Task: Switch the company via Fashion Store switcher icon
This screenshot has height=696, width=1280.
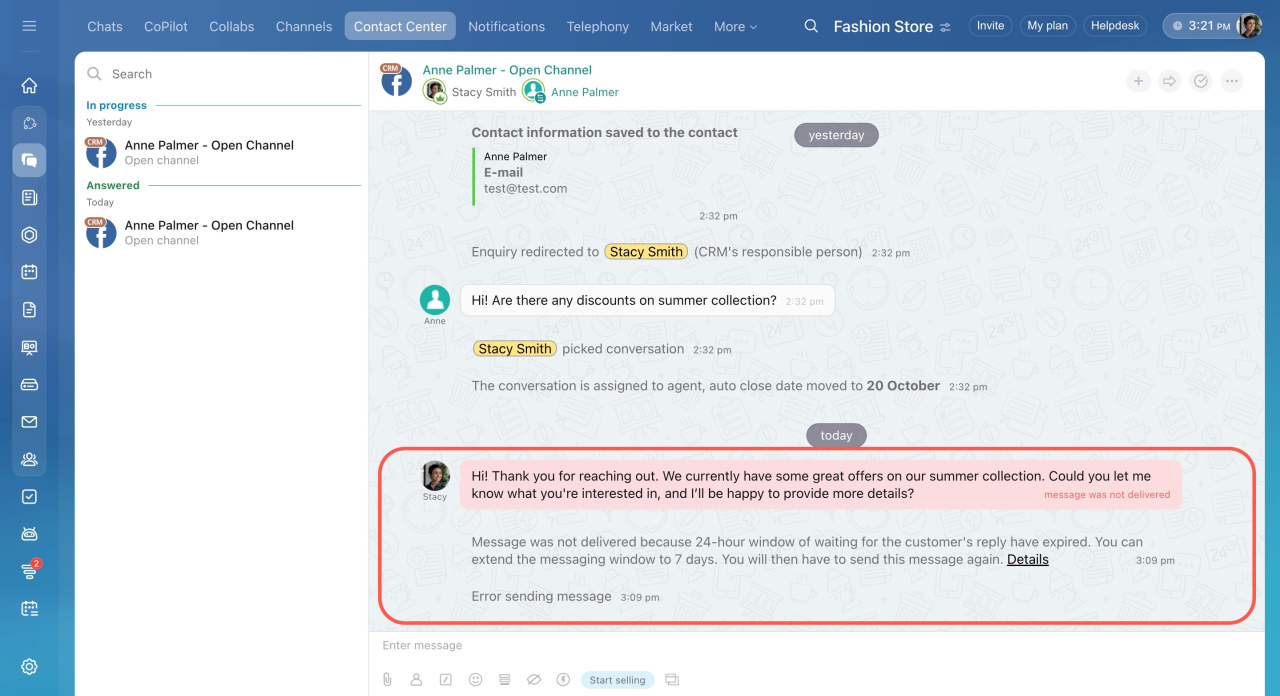Action: (x=945, y=27)
